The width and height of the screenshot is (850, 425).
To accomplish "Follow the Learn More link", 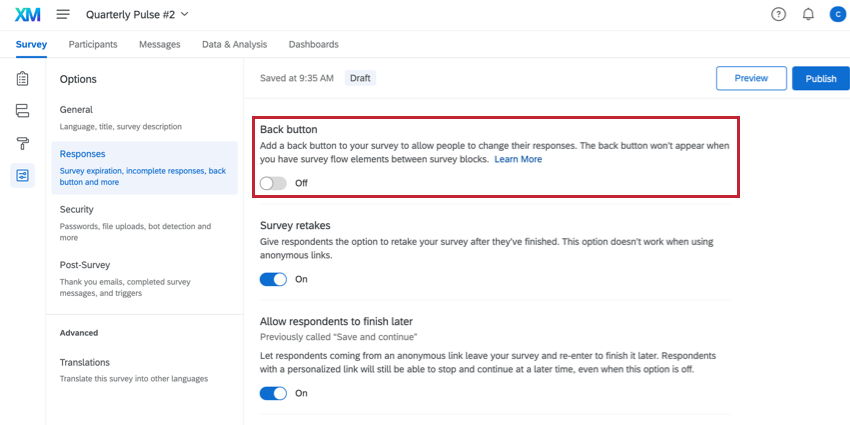I will pos(518,159).
